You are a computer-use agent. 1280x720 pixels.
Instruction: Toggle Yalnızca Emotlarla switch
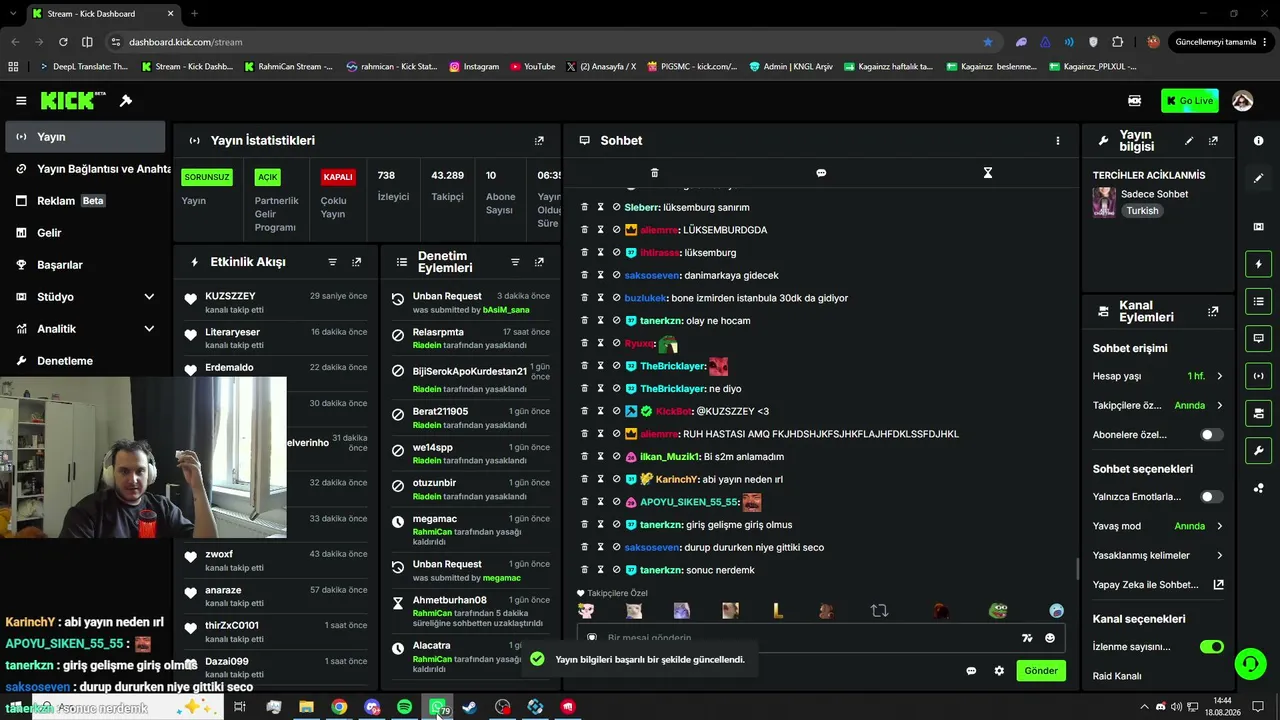(x=1211, y=497)
